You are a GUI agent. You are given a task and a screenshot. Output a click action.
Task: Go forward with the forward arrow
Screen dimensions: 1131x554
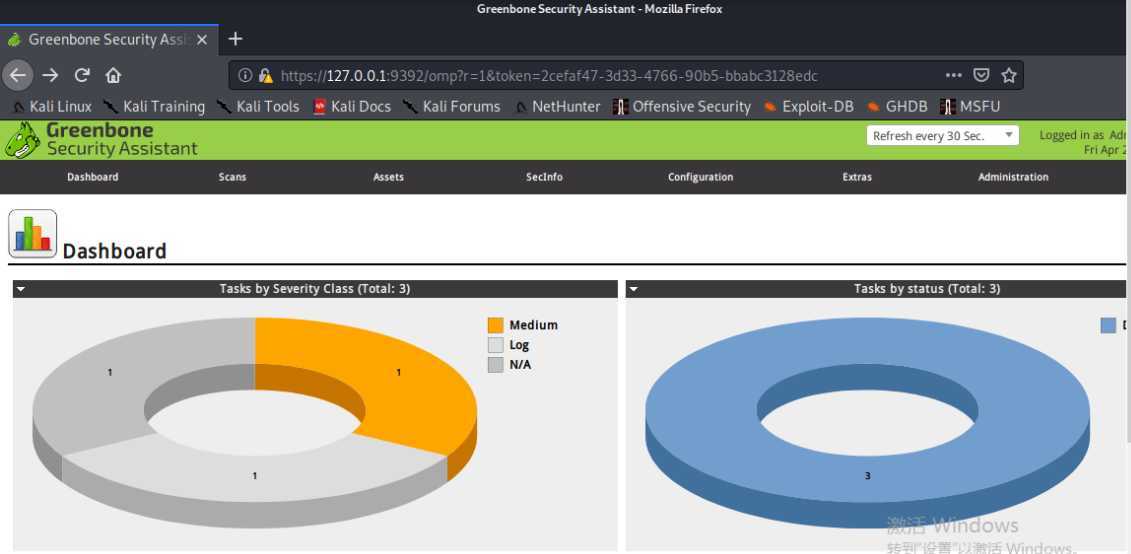[50, 75]
